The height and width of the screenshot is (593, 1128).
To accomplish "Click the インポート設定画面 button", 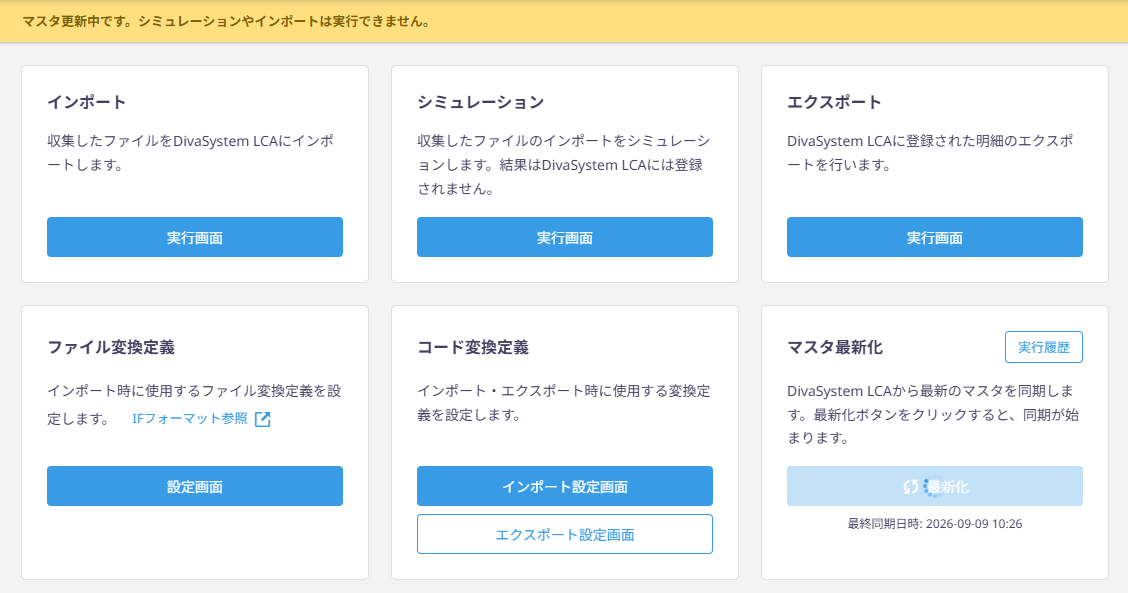I will tap(565, 486).
